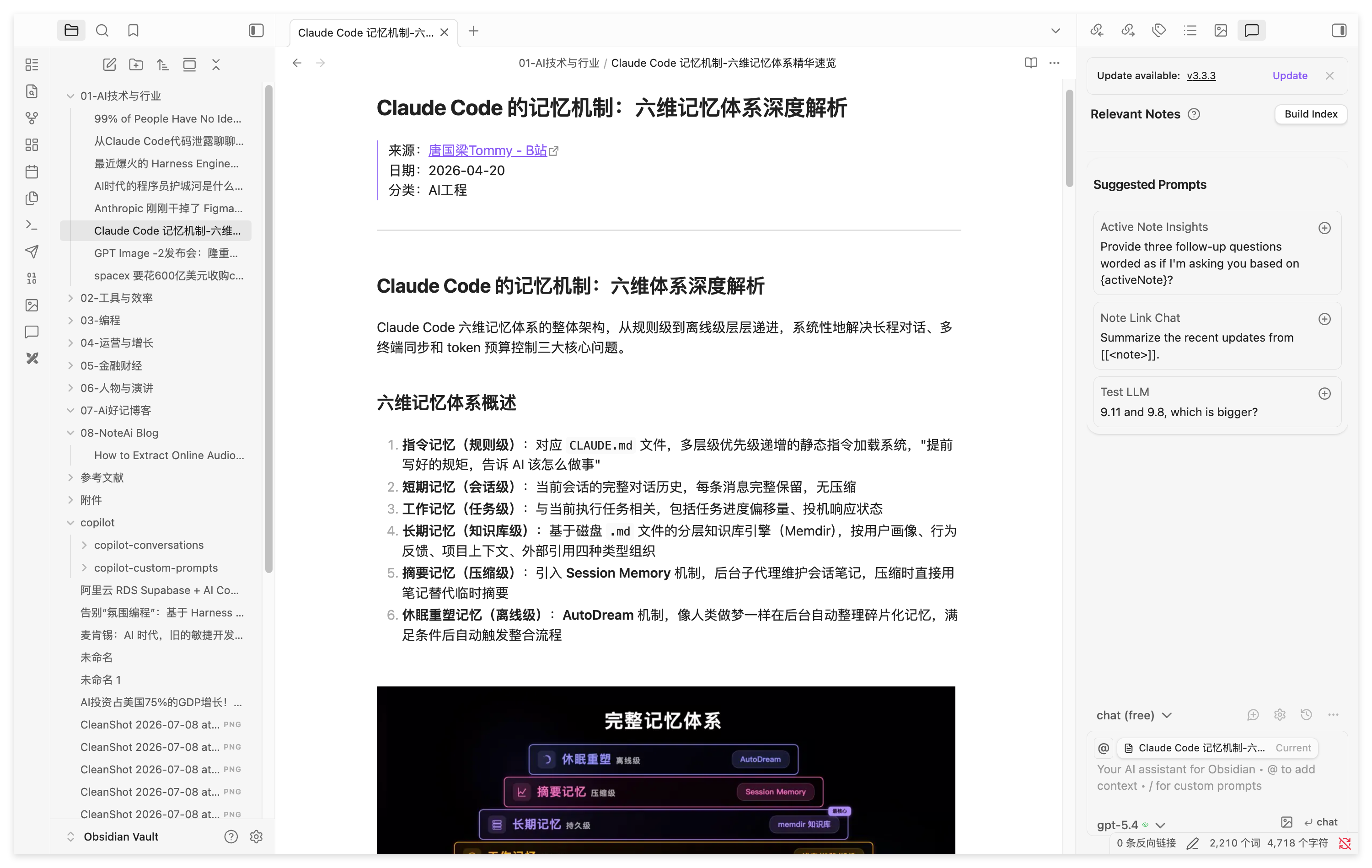Add image to chat message icon
The height and width of the screenshot is (868, 1372).
tap(1286, 822)
